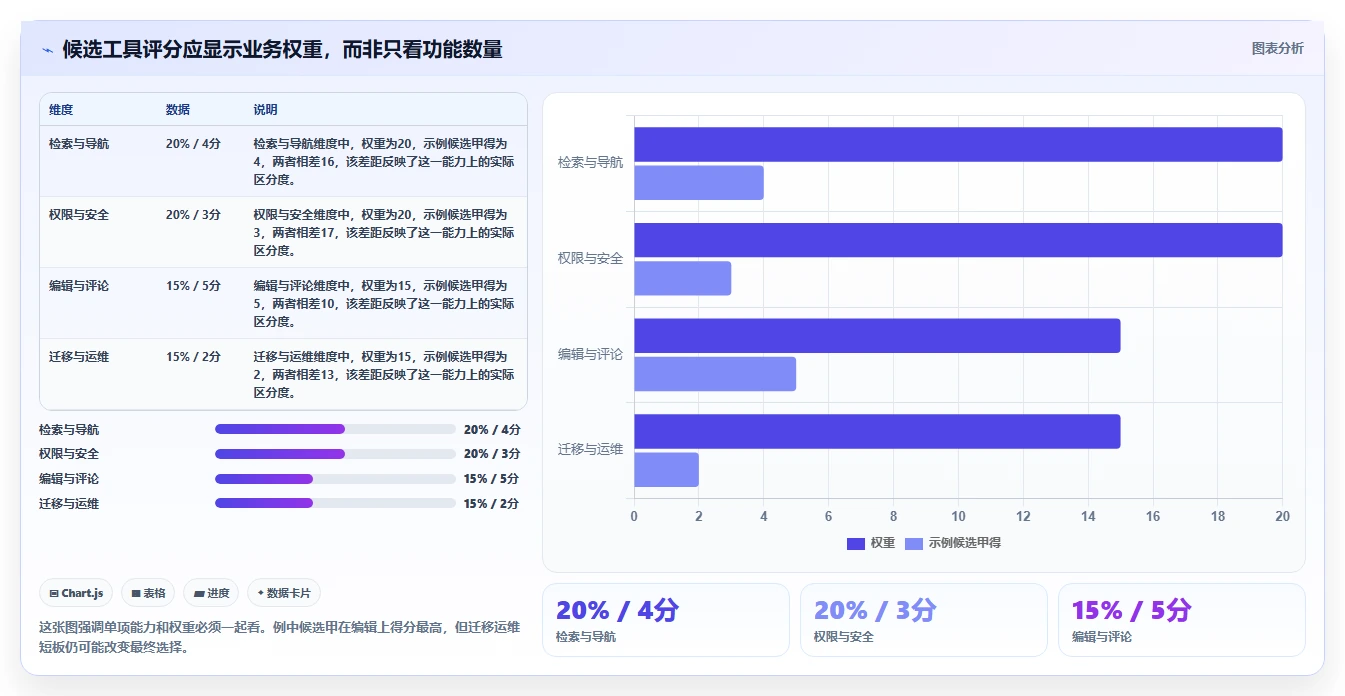Click chart y-axis label 编辑与评论
This screenshot has height=696, width=1345.
pos(590,354)
